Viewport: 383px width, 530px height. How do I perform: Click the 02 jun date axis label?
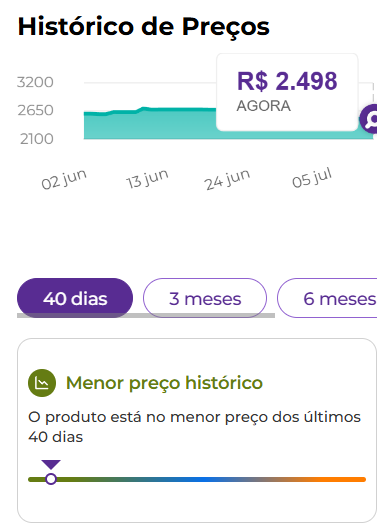(64, 179)
